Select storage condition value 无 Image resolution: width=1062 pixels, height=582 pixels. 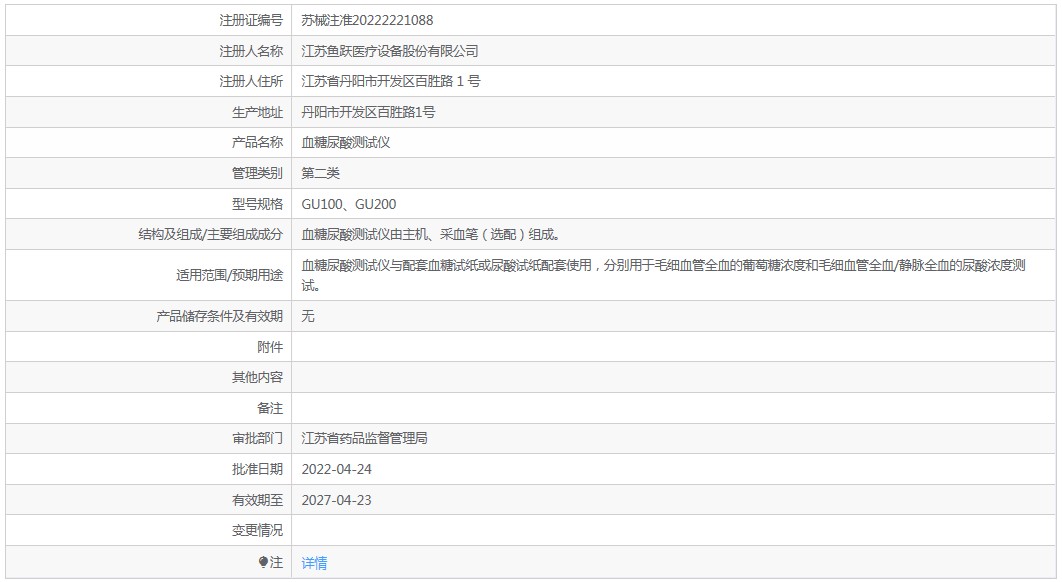point(307,316)
